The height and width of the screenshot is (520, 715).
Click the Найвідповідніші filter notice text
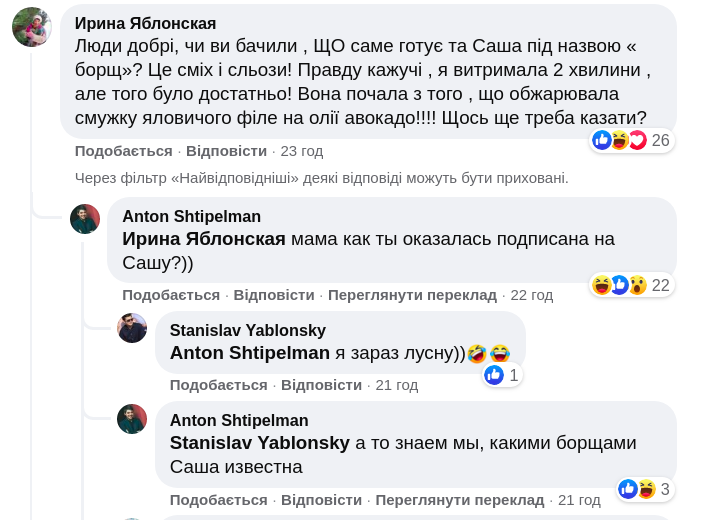point(321,178)
